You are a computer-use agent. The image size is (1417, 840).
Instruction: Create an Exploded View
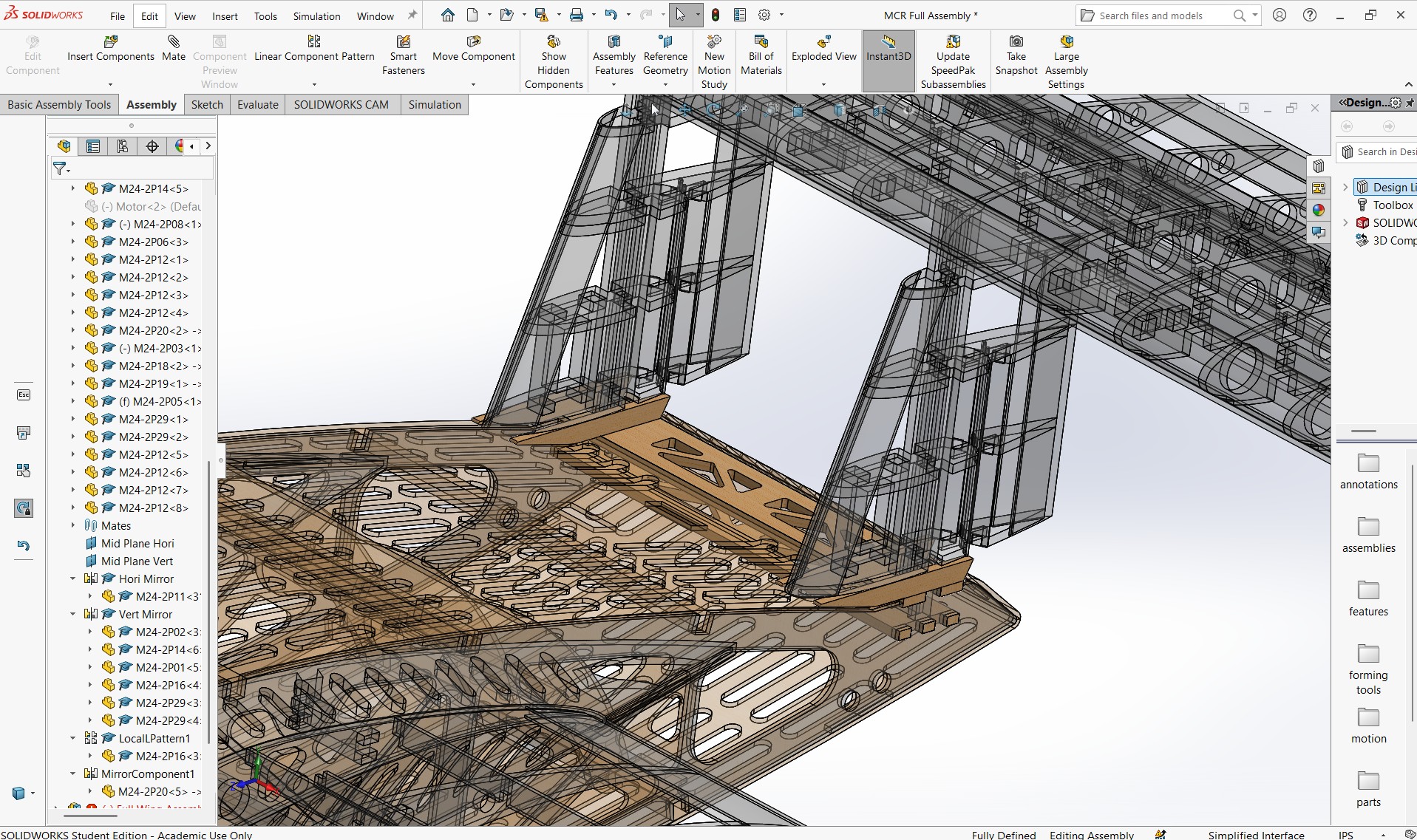(823, 49)
